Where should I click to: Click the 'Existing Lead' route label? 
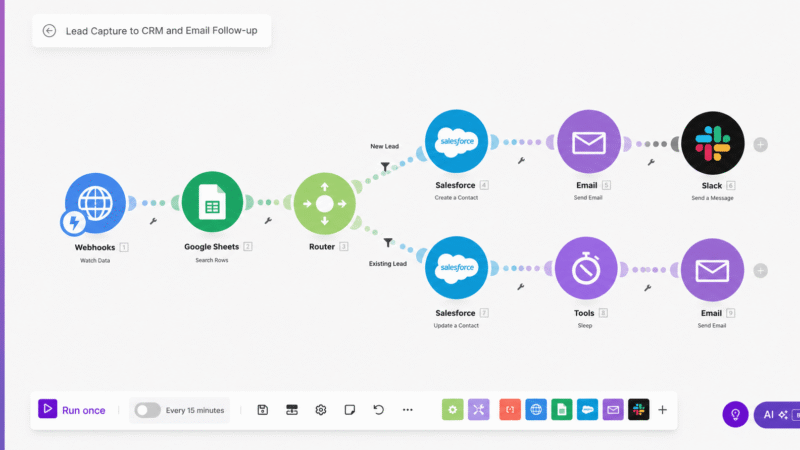pos(388,264)
